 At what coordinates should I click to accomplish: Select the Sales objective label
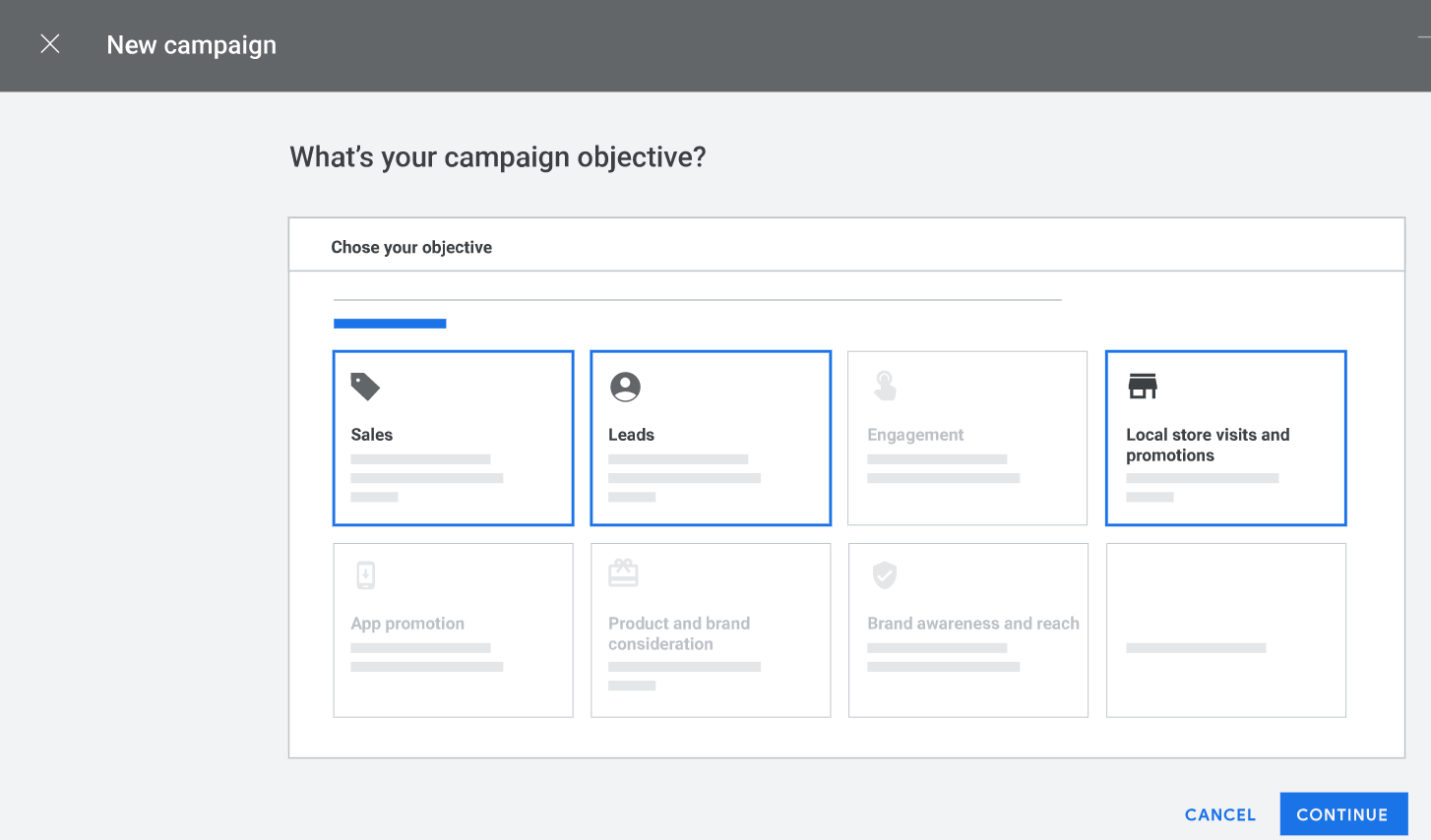point(371,435)
